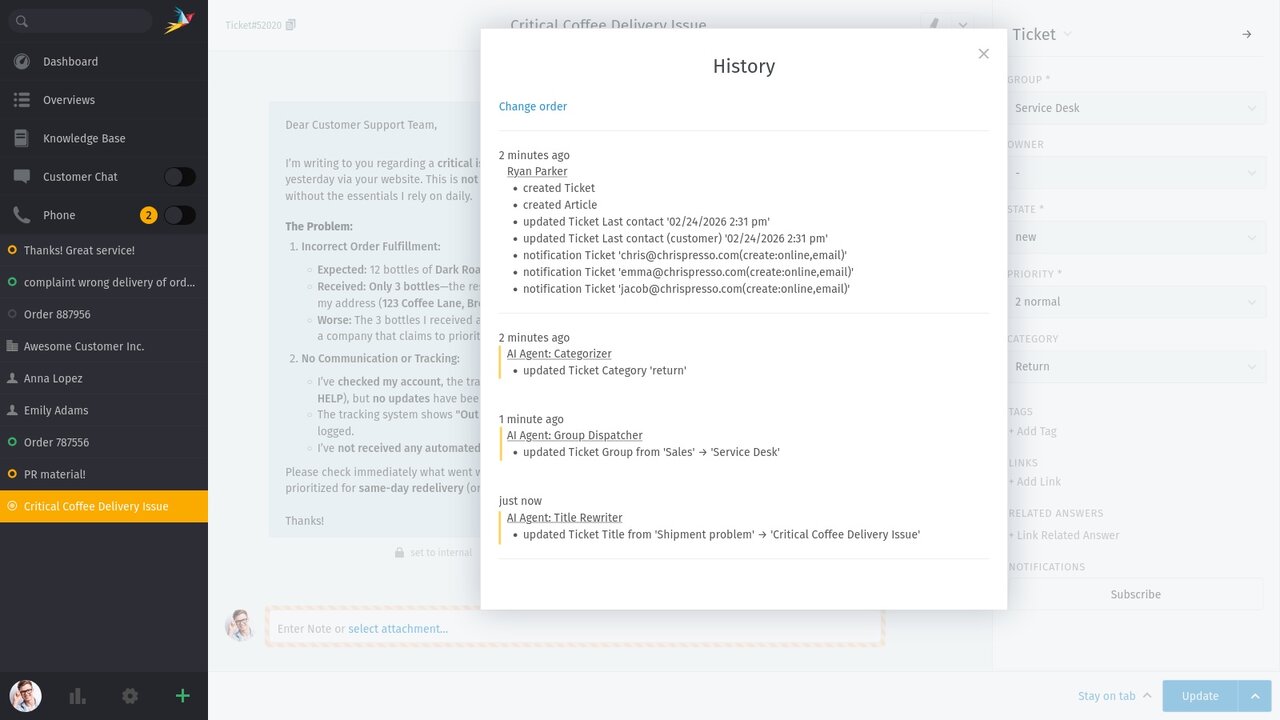
Task: Open admin settings gear icon
Action: pyautogui.click(x=130, y=696)
